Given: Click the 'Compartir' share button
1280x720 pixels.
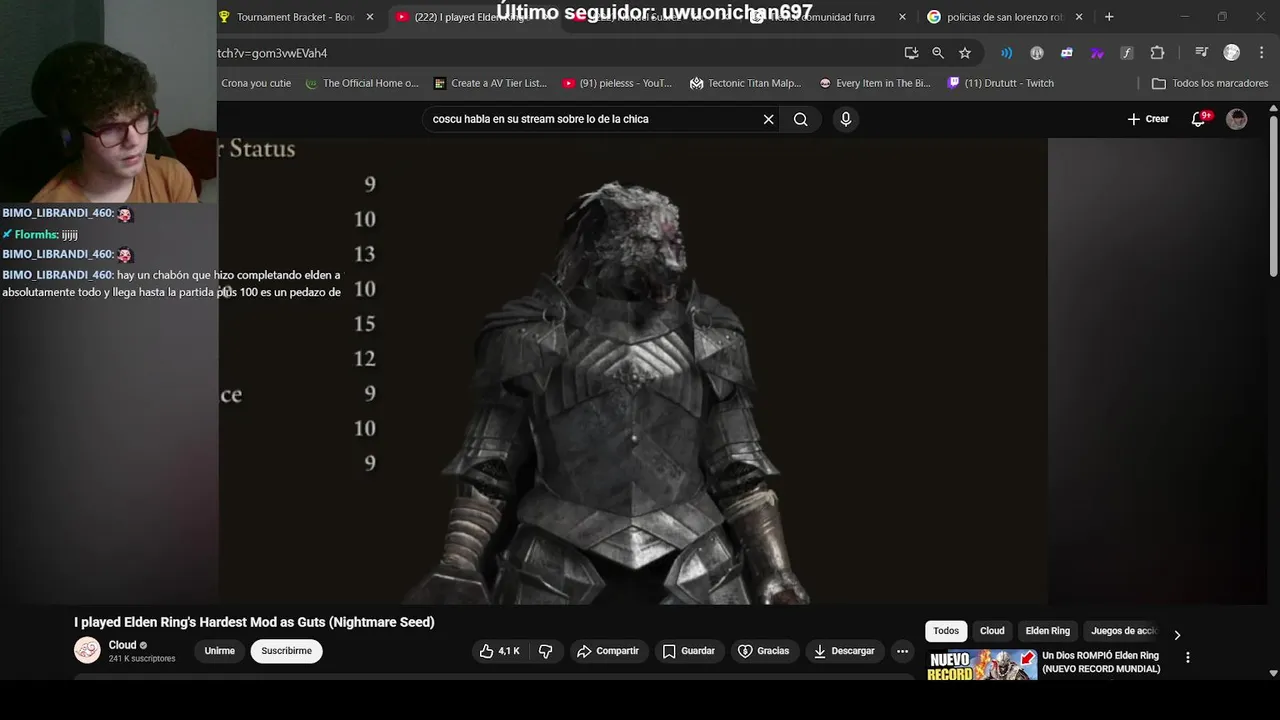Looking at the screenshot, I should (608, 651).
